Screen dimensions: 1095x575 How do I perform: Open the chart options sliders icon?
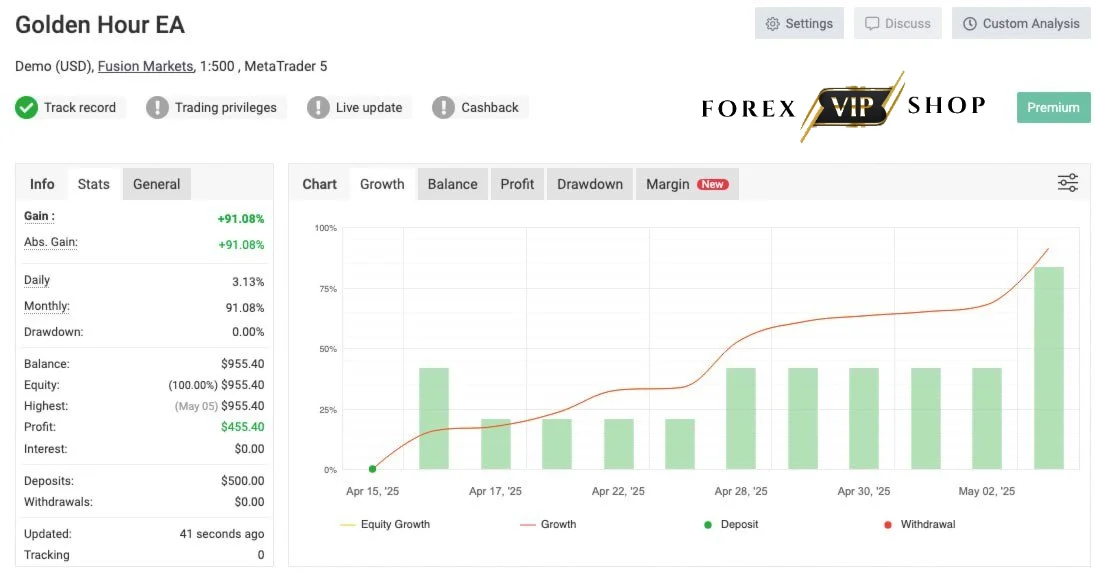click(1067, 183)
